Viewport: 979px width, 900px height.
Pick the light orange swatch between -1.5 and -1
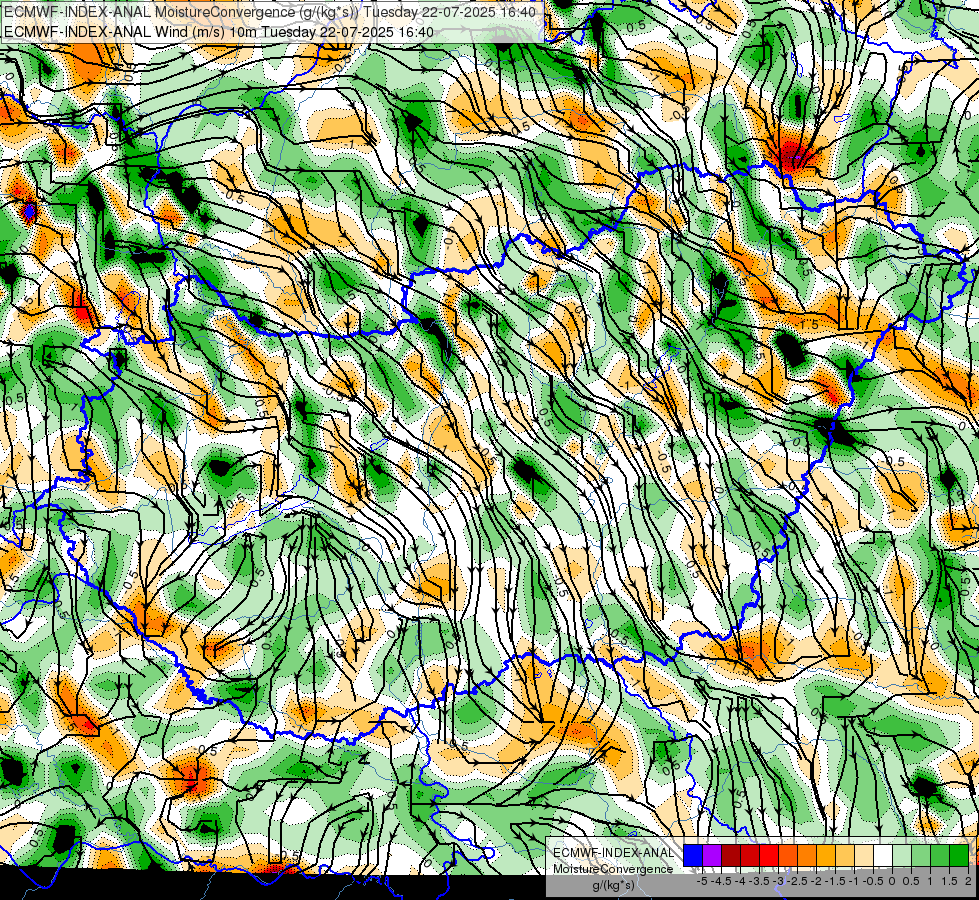tap(845, 855)
